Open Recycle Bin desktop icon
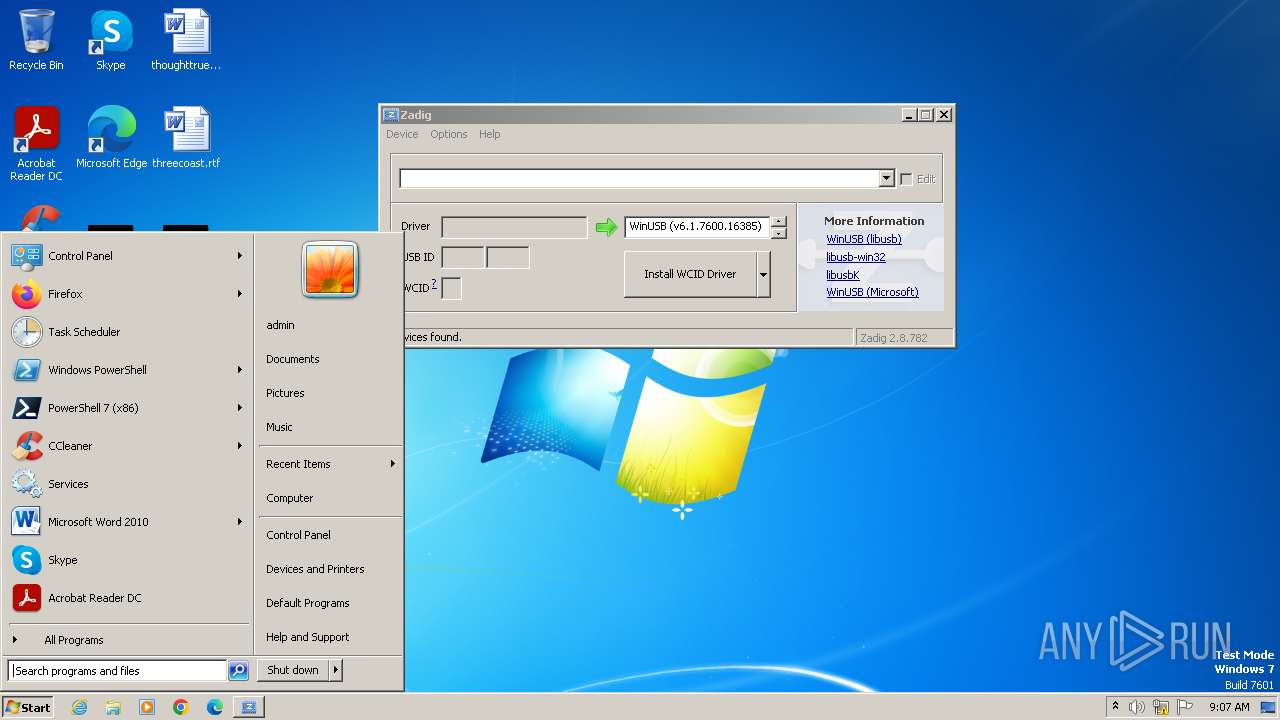The image size is (1280, 720). coord(36,40)
